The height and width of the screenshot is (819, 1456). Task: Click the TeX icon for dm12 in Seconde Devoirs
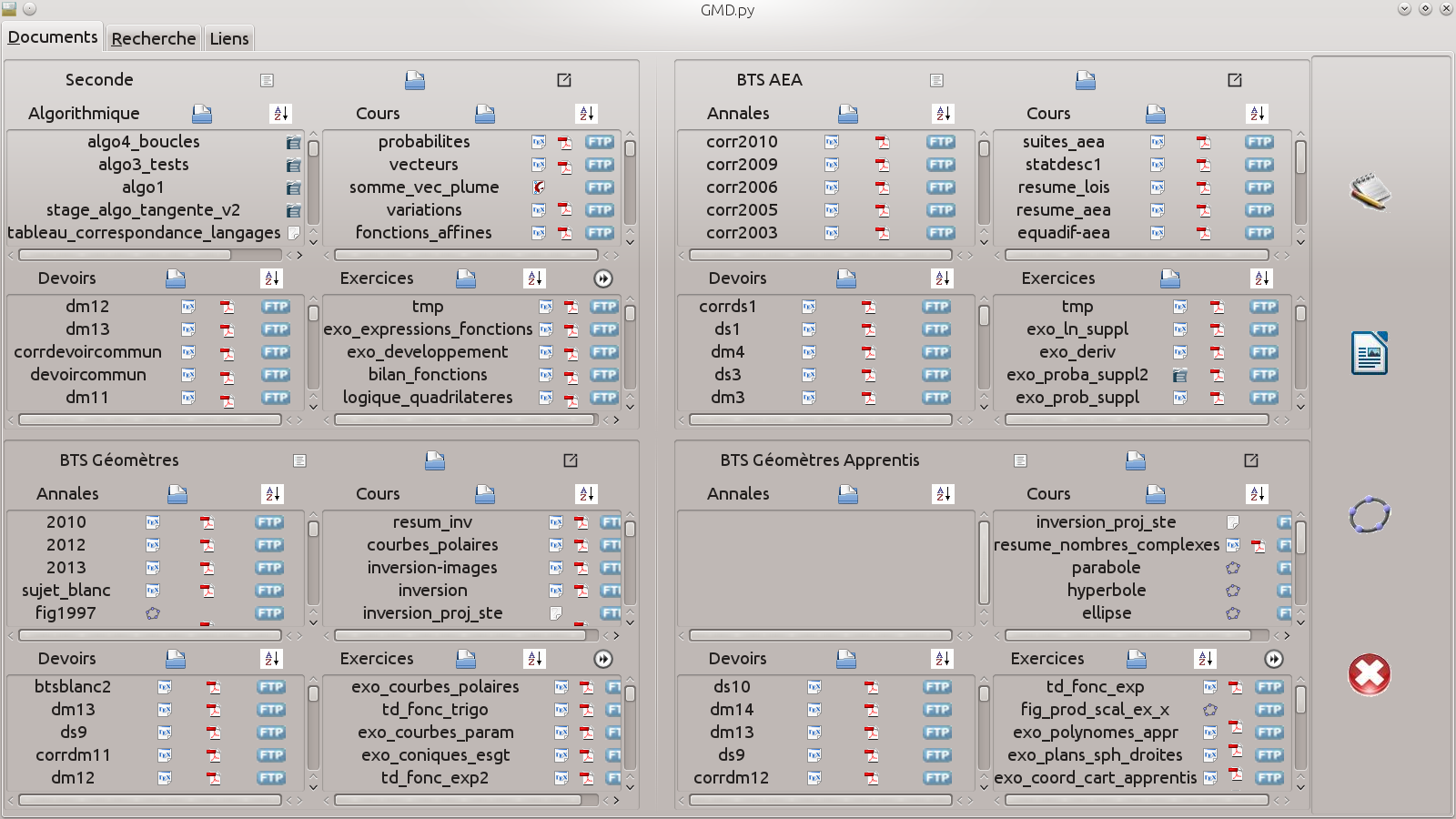tap(188, 307)
